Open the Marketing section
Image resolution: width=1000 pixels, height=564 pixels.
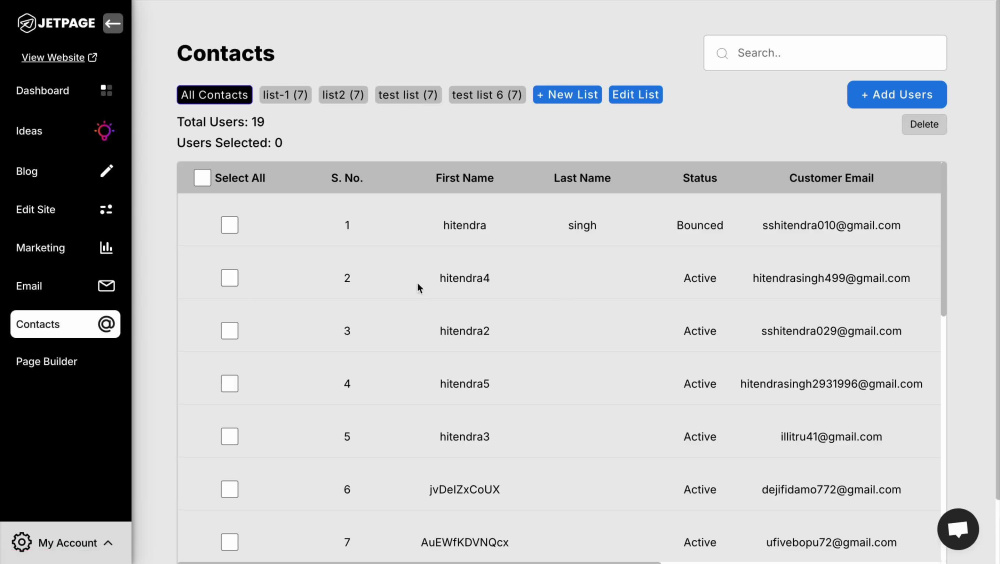65,248
